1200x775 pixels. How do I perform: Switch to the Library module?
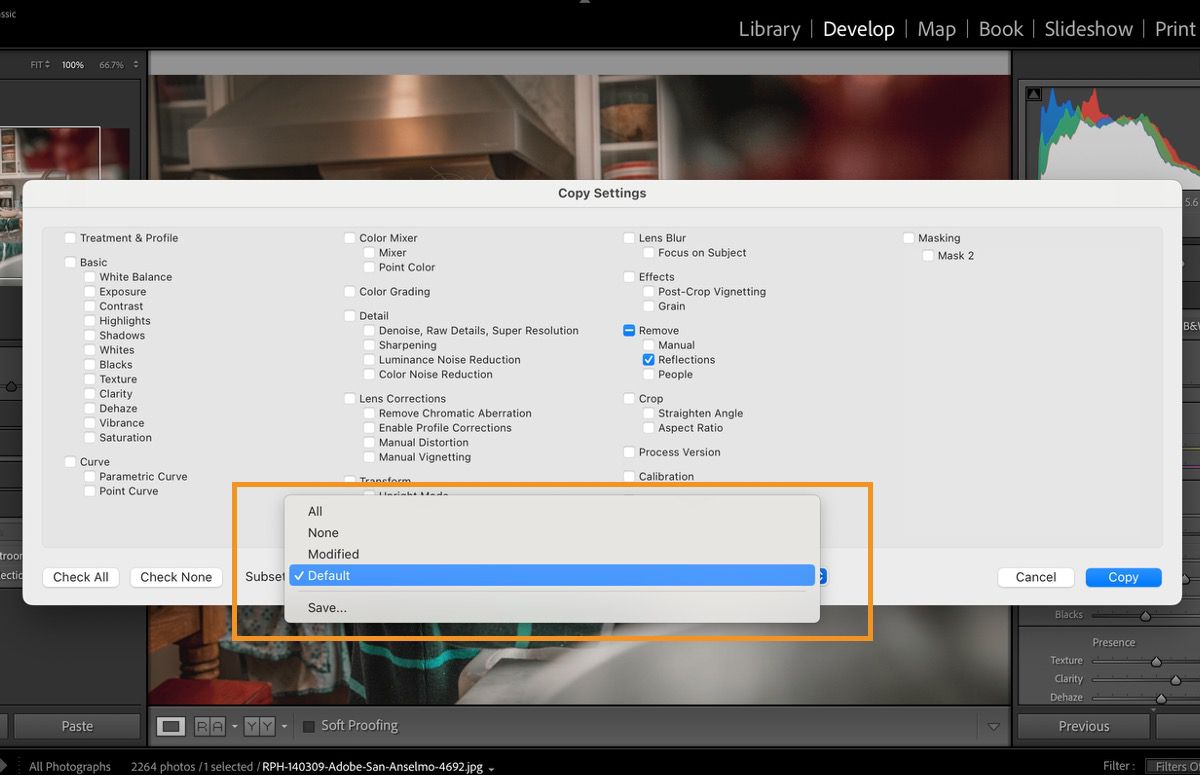pyautogui.click(x=768, y=29)
